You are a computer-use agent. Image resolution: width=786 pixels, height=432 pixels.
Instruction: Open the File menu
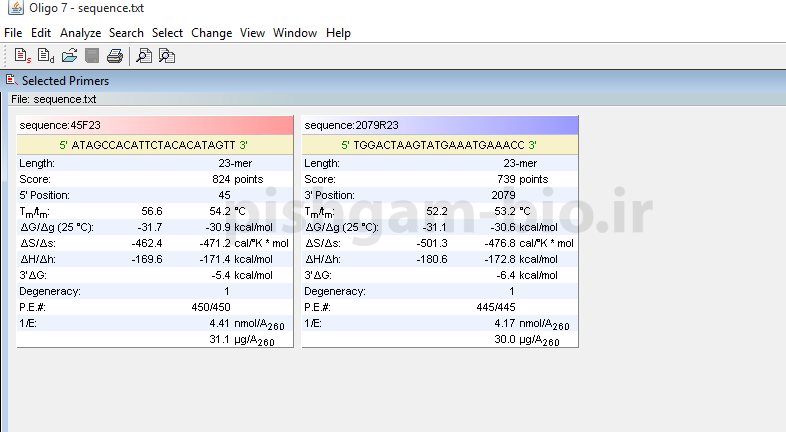(x=13, y=33)
